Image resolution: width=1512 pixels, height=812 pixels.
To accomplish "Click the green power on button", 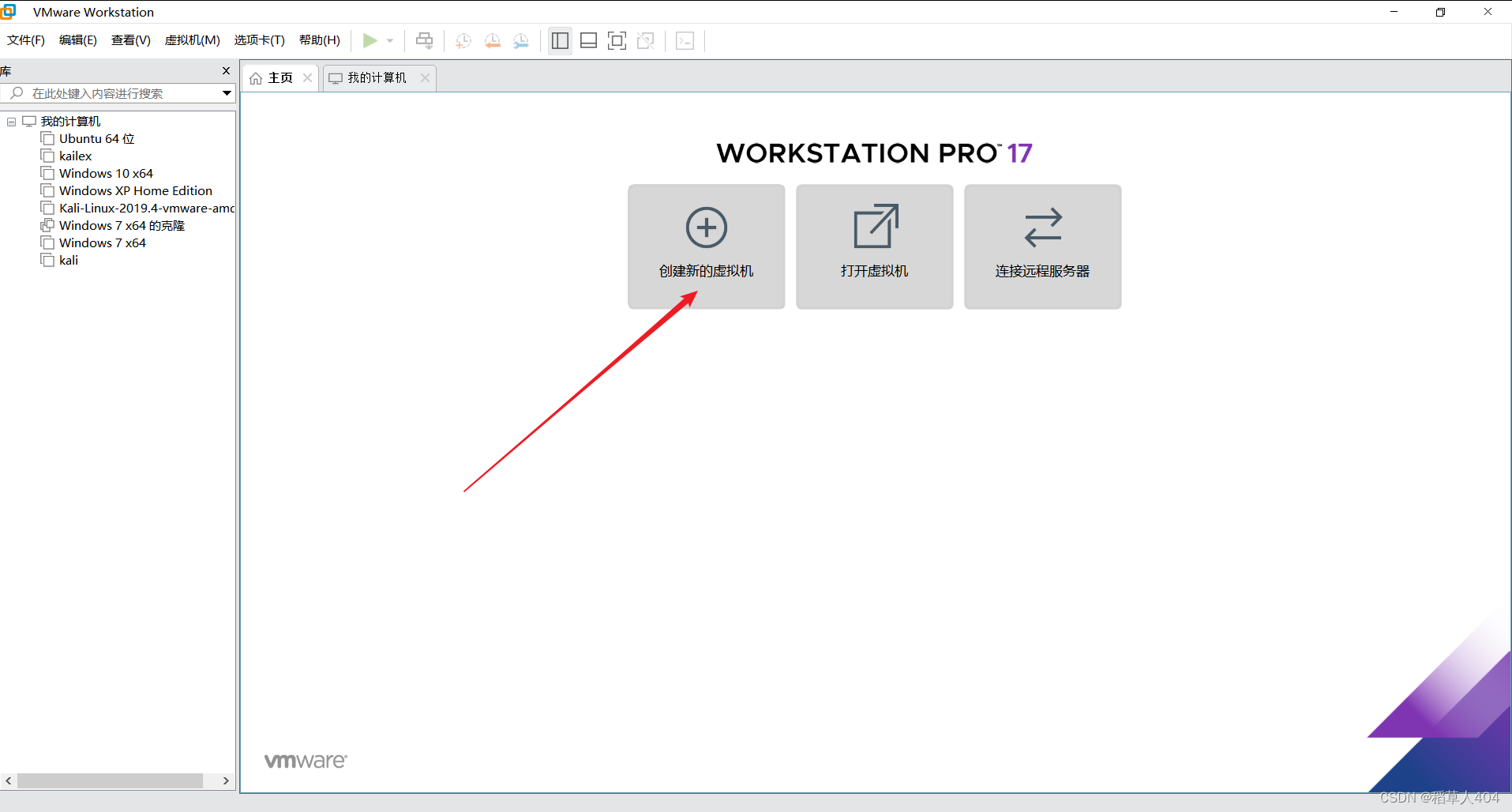I will (x=370, y=40).
